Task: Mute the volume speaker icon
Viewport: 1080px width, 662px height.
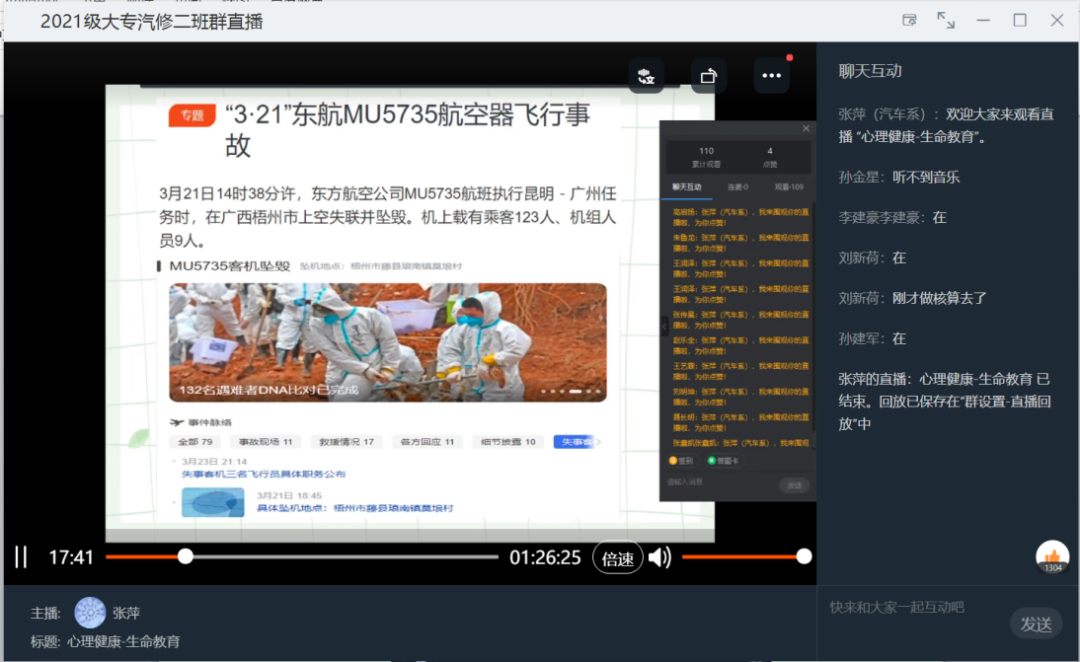Action: pyautogui.click(x=659, y=557)
